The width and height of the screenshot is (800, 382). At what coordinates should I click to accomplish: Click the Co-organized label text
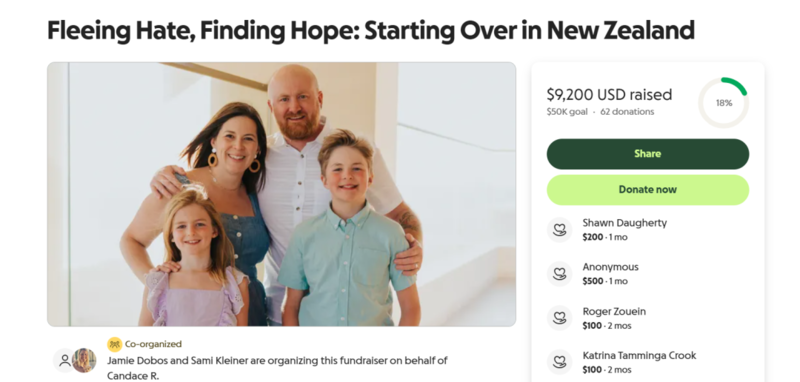coord(153,344)
